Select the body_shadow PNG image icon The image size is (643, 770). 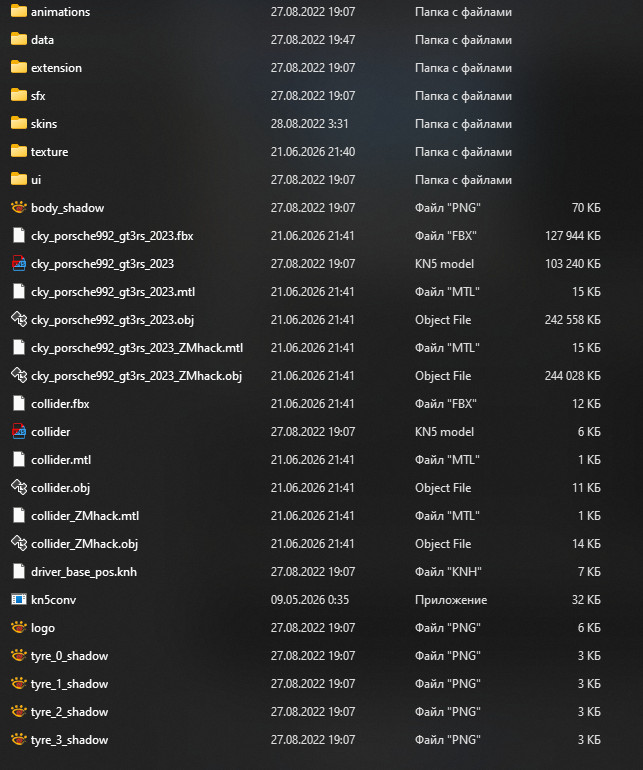19,207
